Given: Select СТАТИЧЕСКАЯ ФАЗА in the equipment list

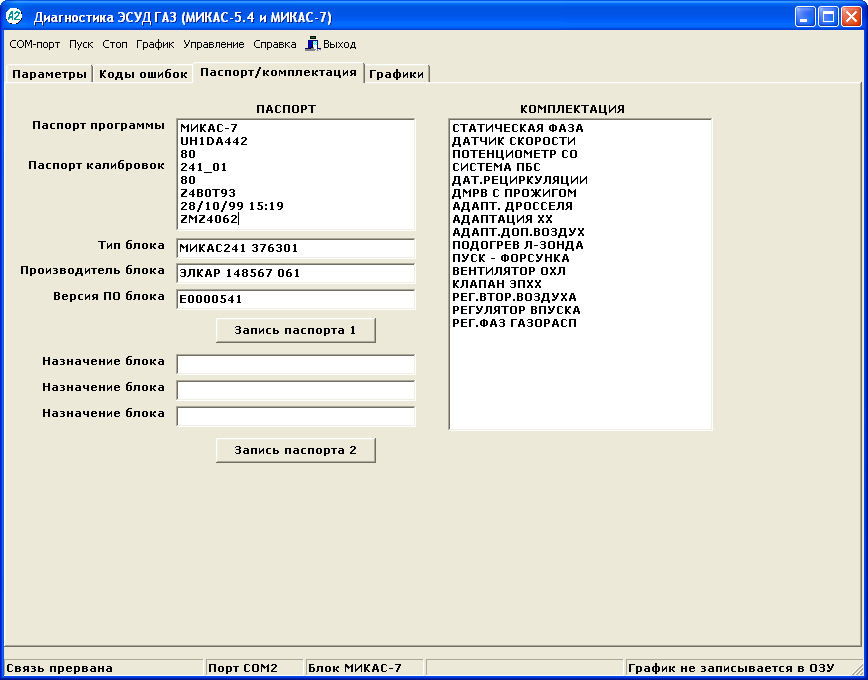Looking at the screenshot, I should (518, 128).
